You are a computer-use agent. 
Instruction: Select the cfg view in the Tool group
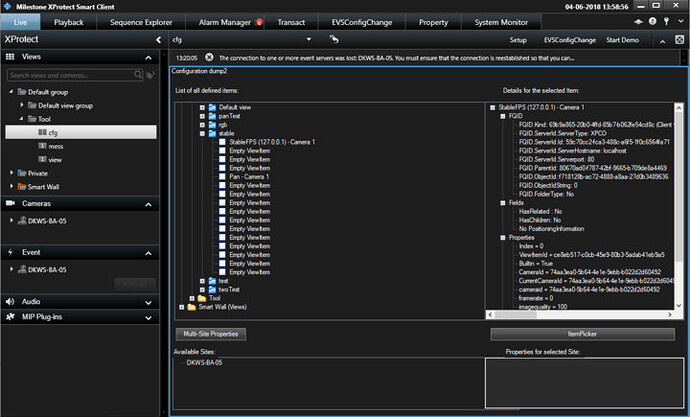(x=81, y=132)
